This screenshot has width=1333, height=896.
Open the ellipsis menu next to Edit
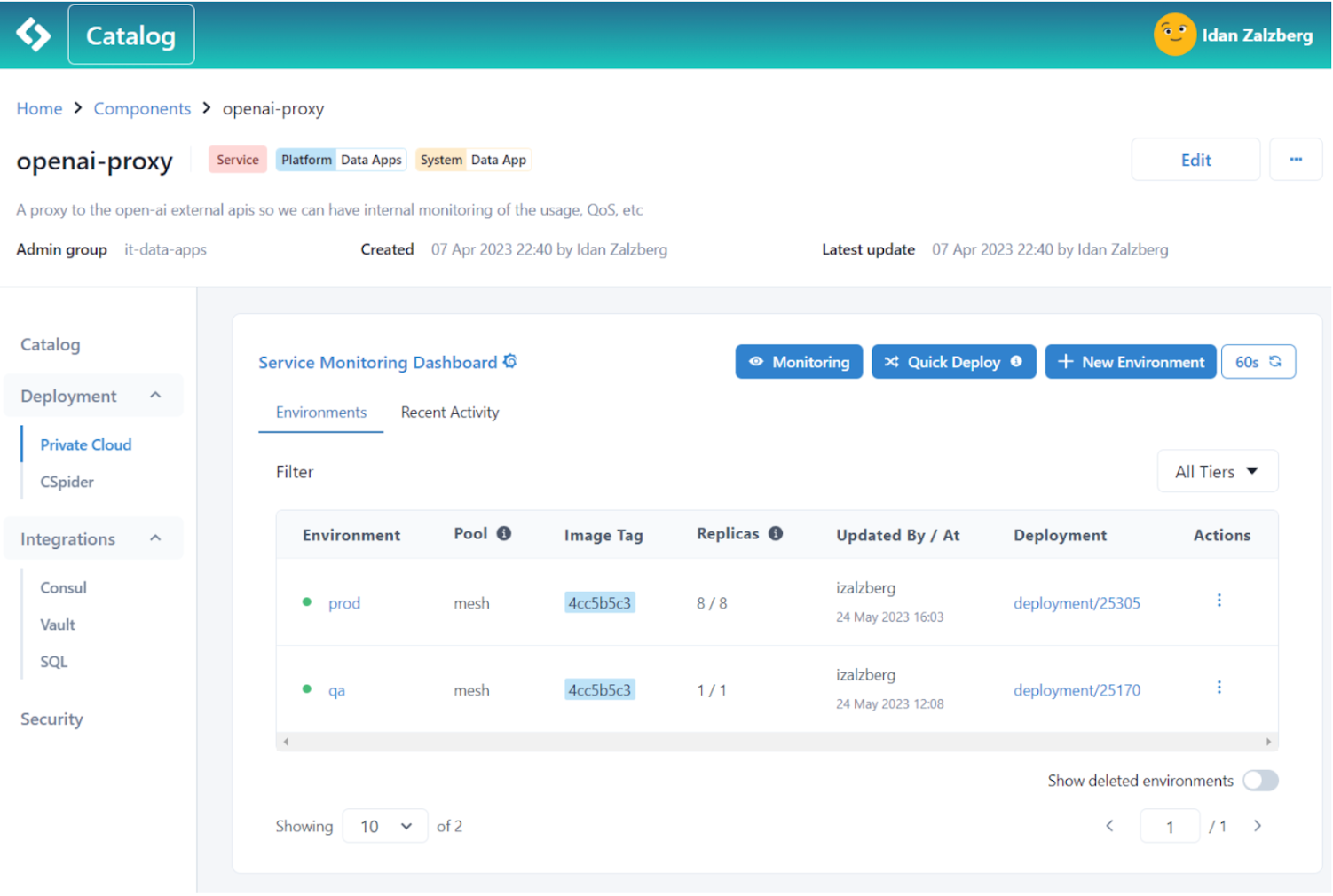point(1296,160)
